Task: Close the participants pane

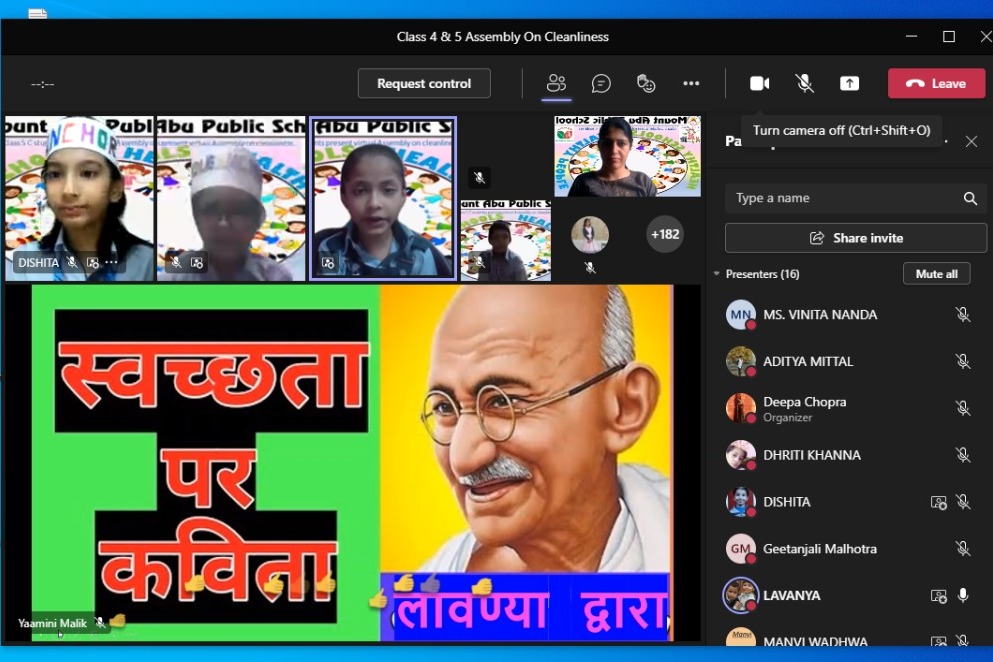Action: coord(971,141)
